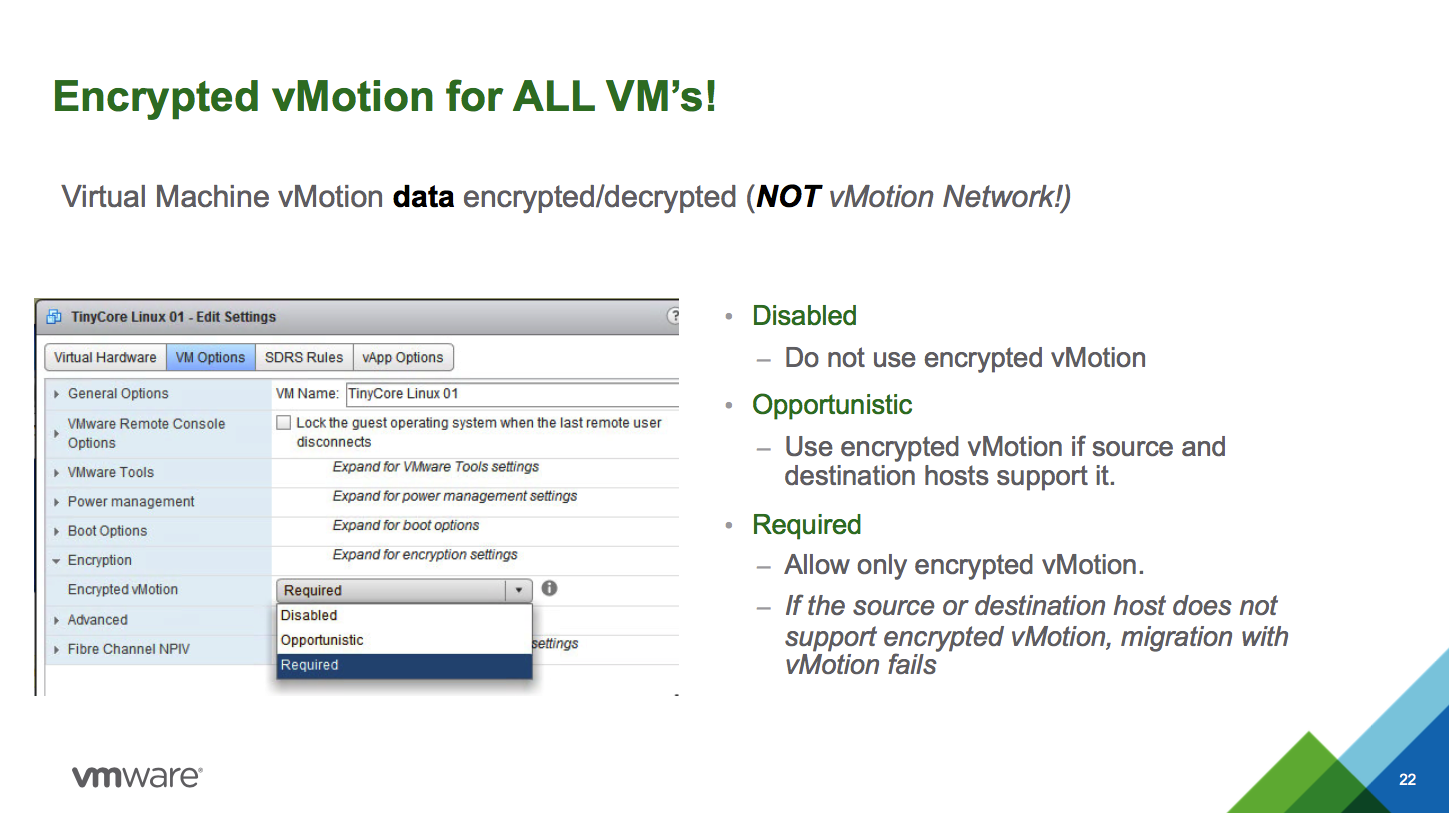The width and height of the screenshot is (1449, 813).
Task: Switch to the Virtual Hardware tab
Action: 105,357
